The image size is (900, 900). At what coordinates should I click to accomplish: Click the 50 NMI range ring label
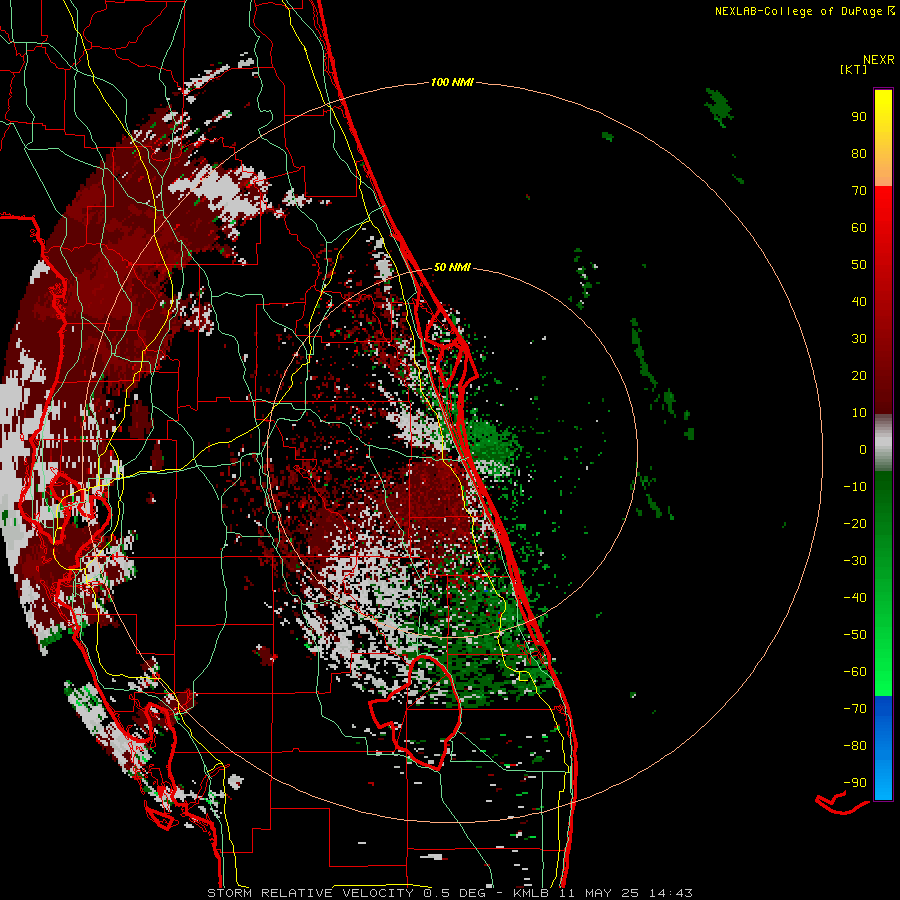pos(452,267)
